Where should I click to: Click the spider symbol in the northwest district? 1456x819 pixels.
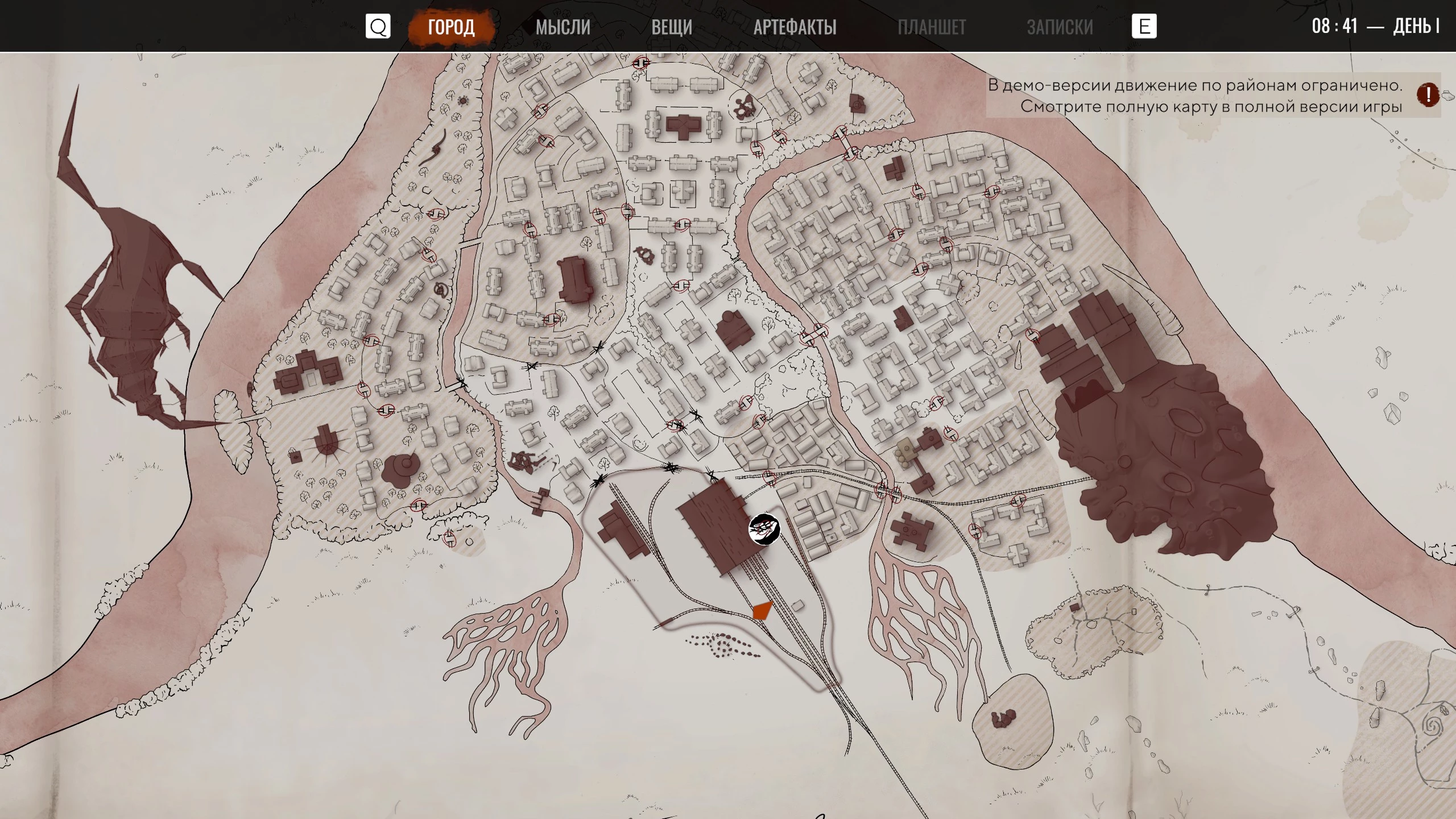pyautogui.click(x=462, y=101)
